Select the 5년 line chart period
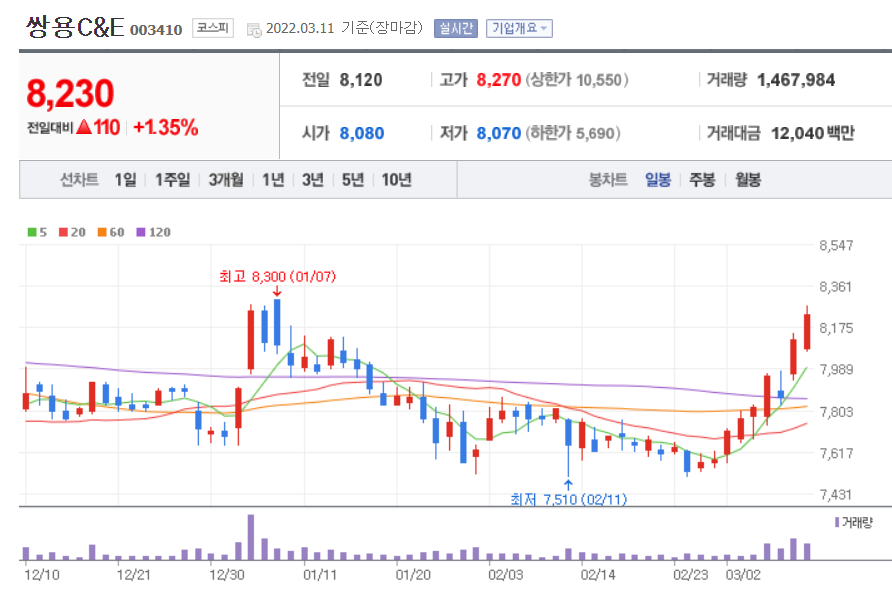Screen dimensions: 892x610 [x=353, y=180]
